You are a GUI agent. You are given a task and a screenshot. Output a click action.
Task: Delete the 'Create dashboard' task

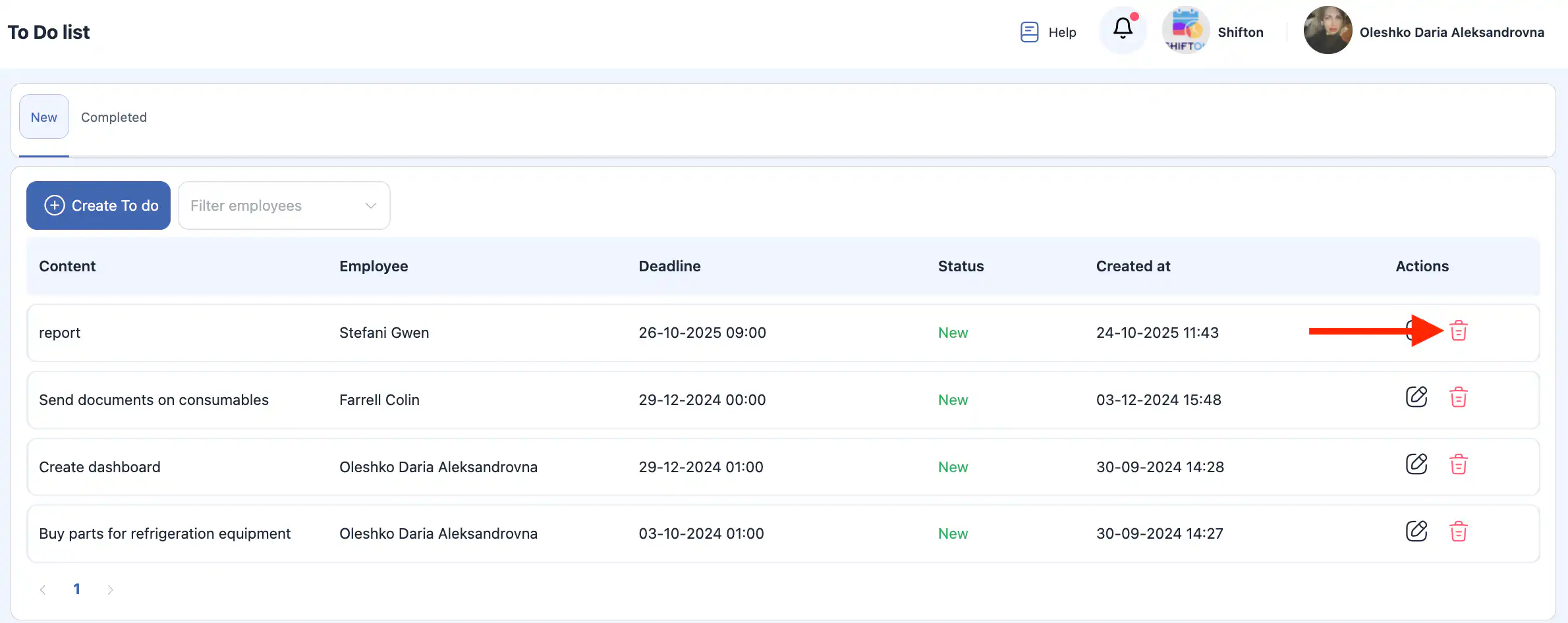[x=1459, y=465]
